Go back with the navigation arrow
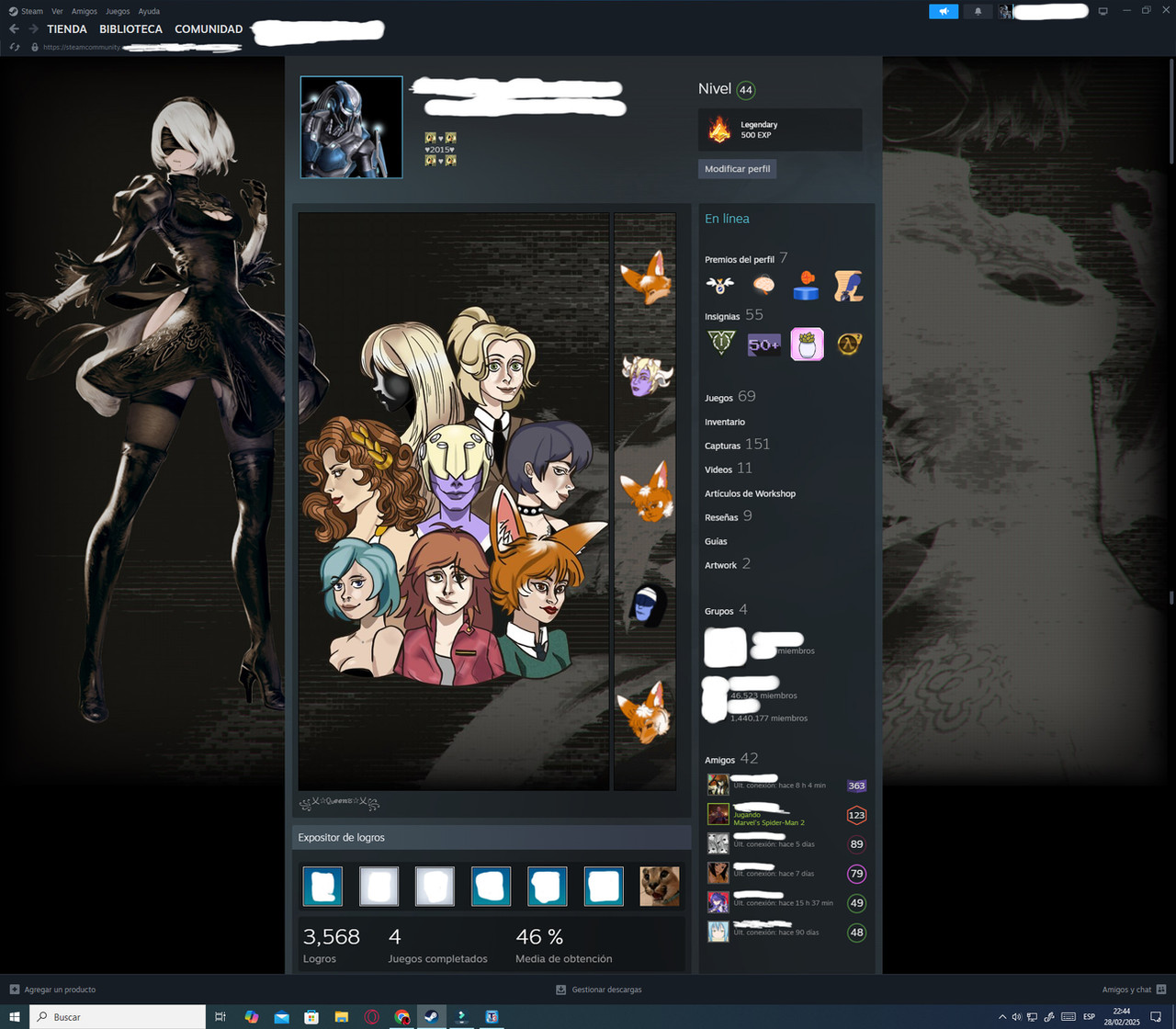Screen dimensions: 1176x1029 click(x=14, y=29)
